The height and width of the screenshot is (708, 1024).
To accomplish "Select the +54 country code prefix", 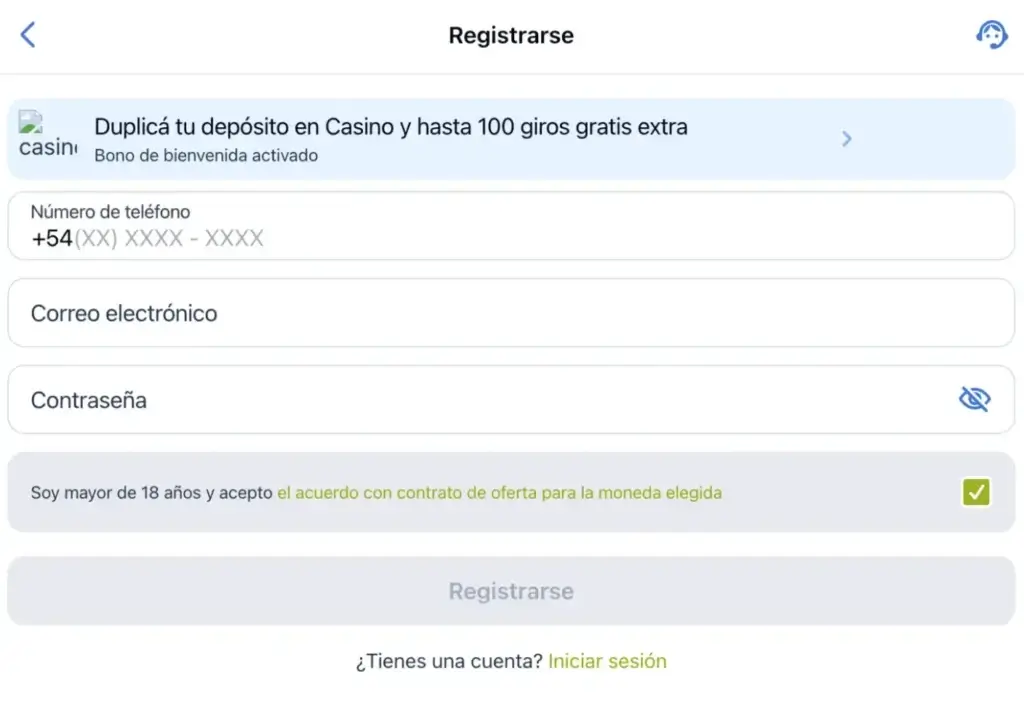I will pos(51,239).
